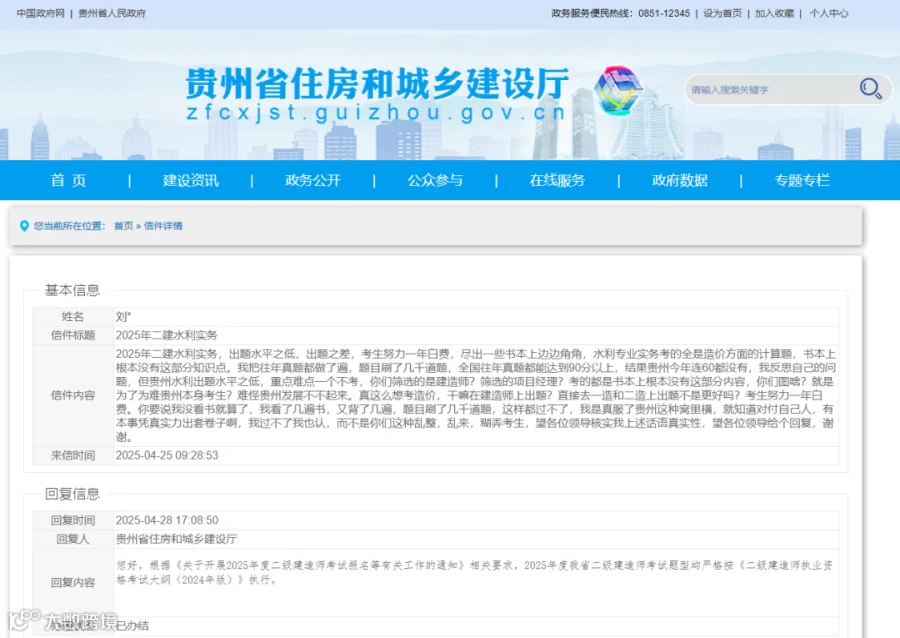900x638 pixels.
Task: Click the zfcxjst.guizhou.gov.cn domain text
Action: pyautogui.click(x=376, y=112)
